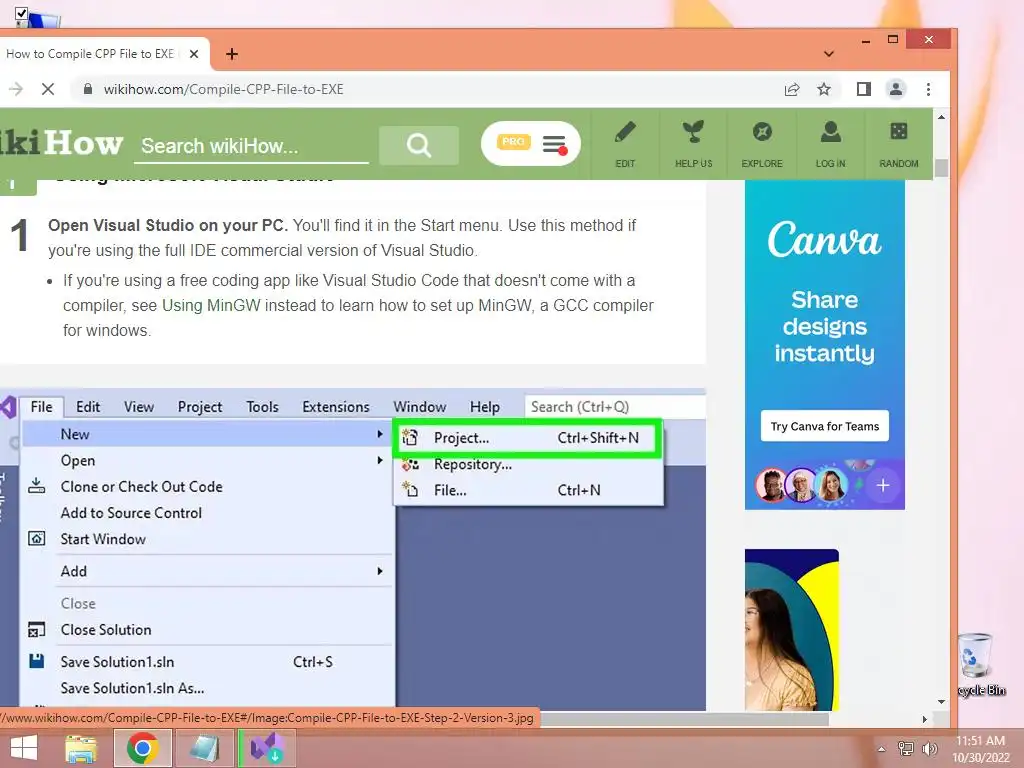This screenshot has width=1024, height=768.
Task: Click the Clone or Check Out Code download icon
Action: pyautogui.click(x=37, y=486)
